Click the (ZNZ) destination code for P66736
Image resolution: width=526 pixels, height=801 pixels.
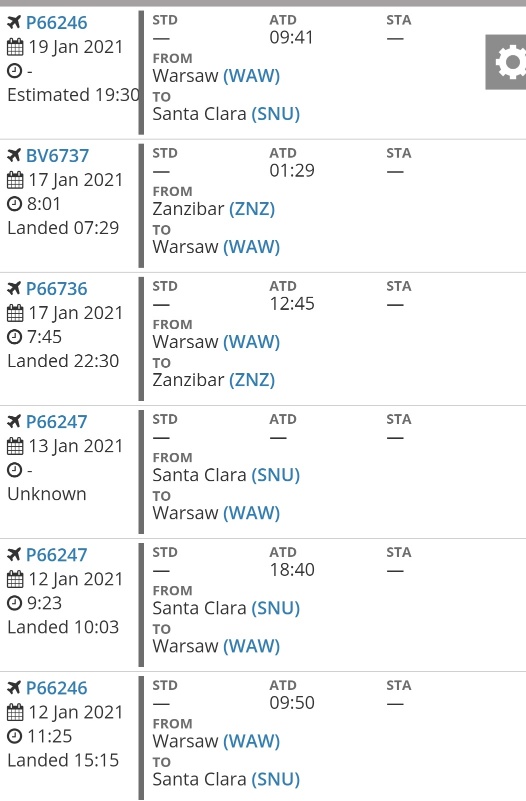252,380
